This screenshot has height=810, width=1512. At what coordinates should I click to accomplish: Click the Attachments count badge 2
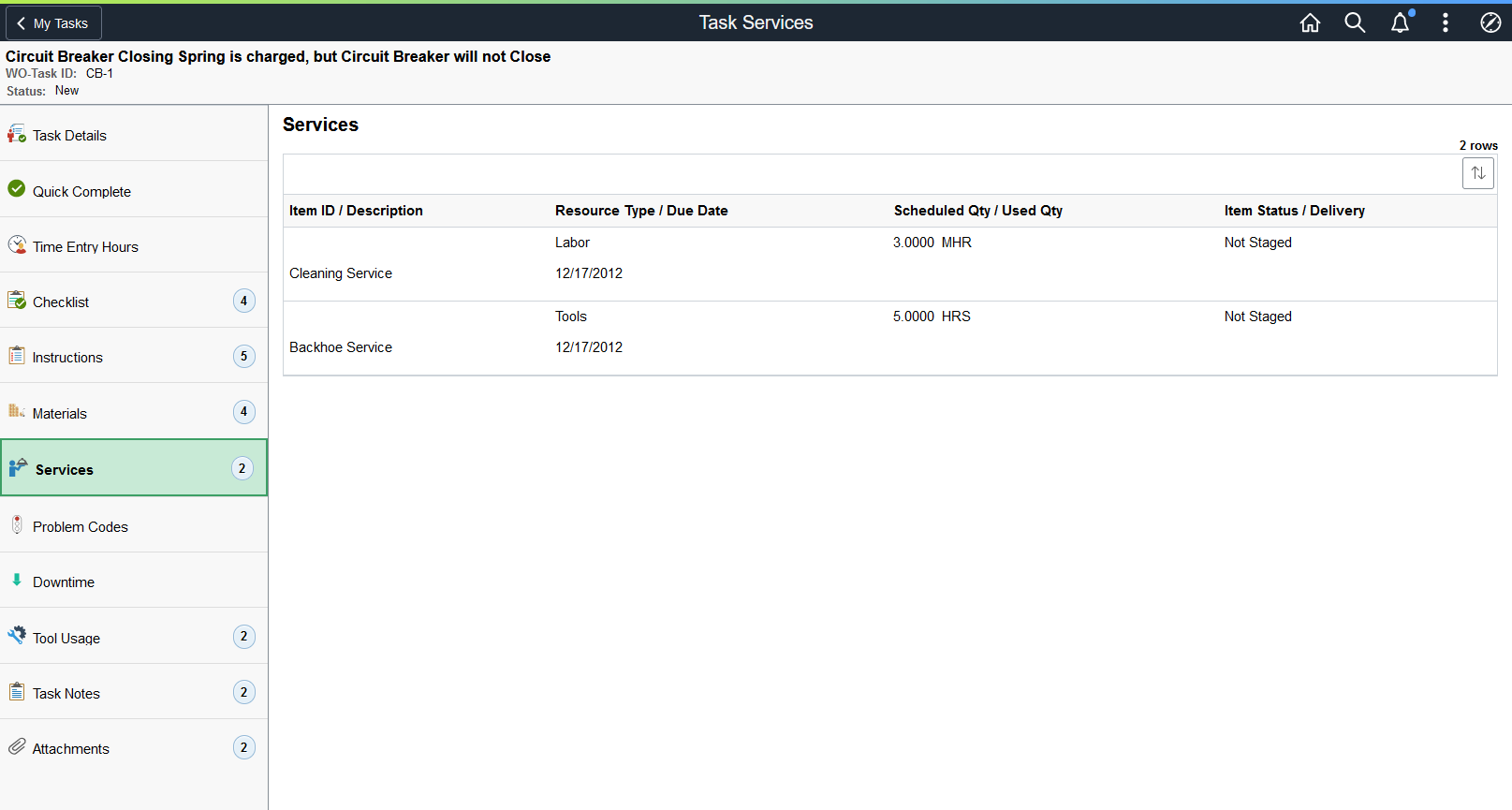(244, 747)
